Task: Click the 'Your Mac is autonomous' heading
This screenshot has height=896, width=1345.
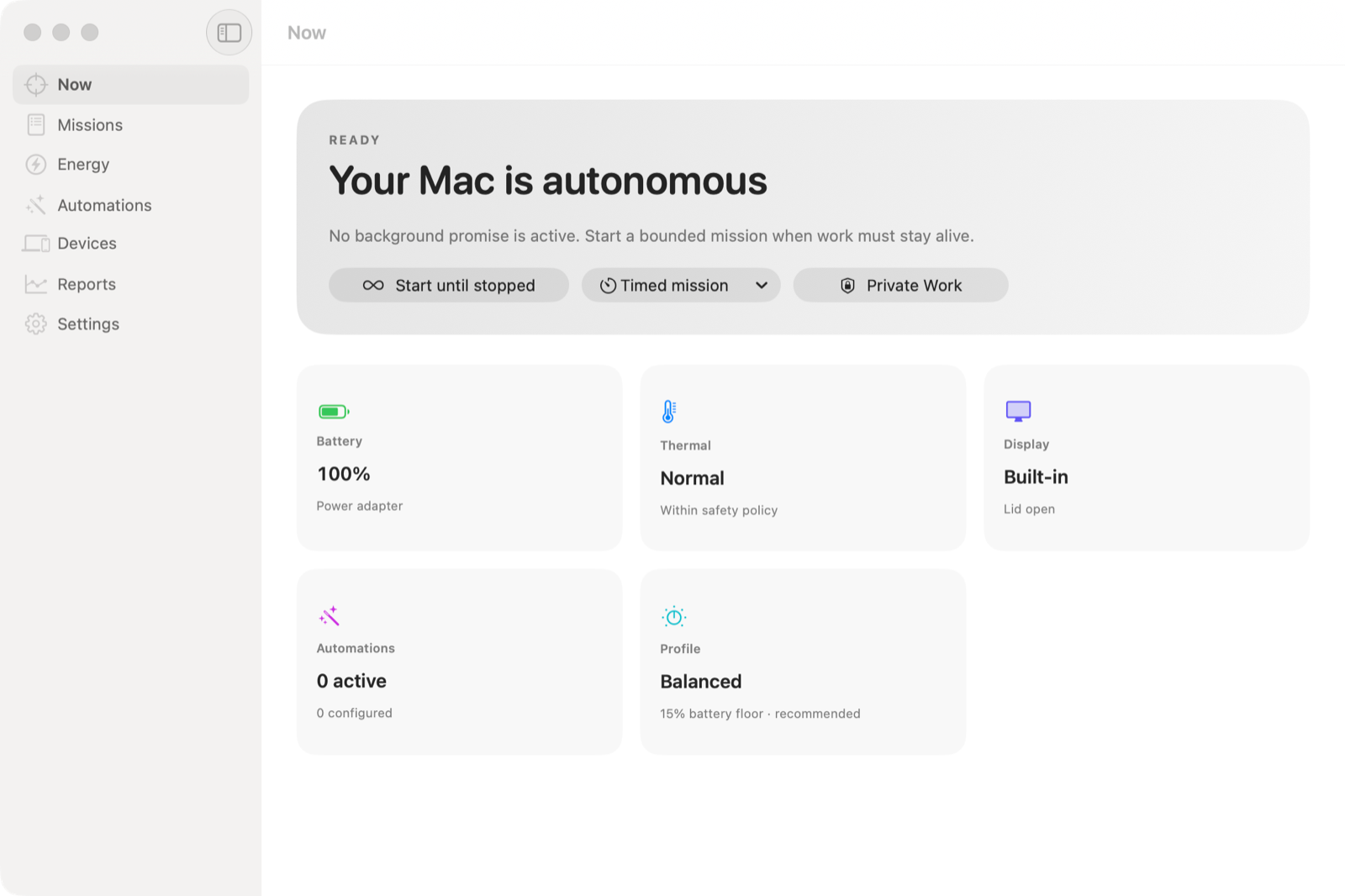Action: pyautogui.click(x=548, y=181)
